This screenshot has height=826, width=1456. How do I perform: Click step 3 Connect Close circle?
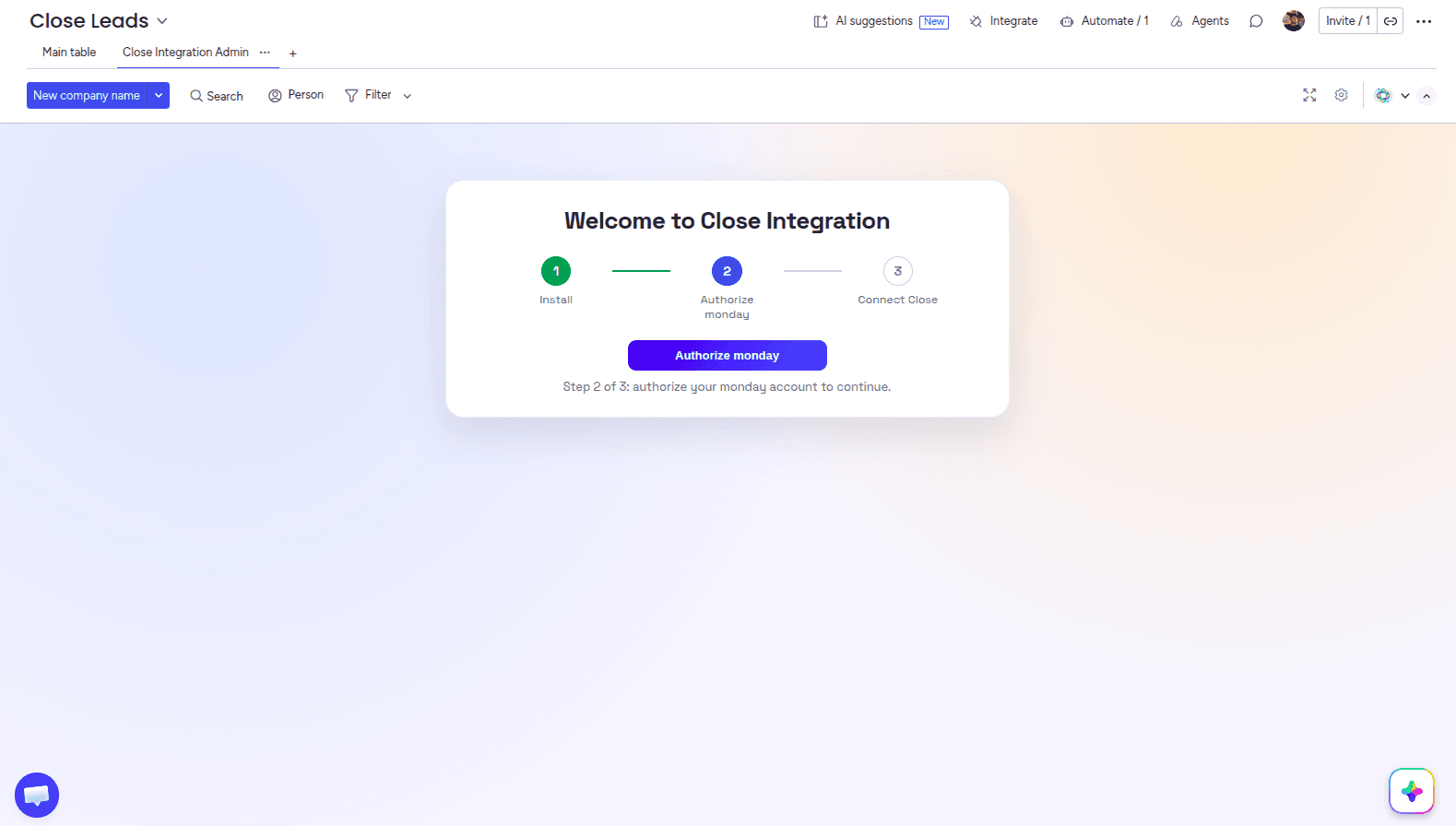tap(898, 271)
